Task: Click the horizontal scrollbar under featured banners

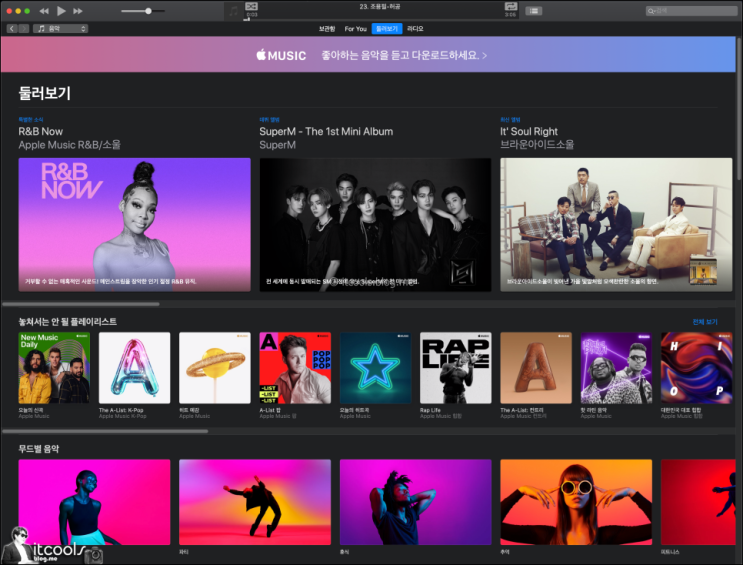Action: pos(81,304)
